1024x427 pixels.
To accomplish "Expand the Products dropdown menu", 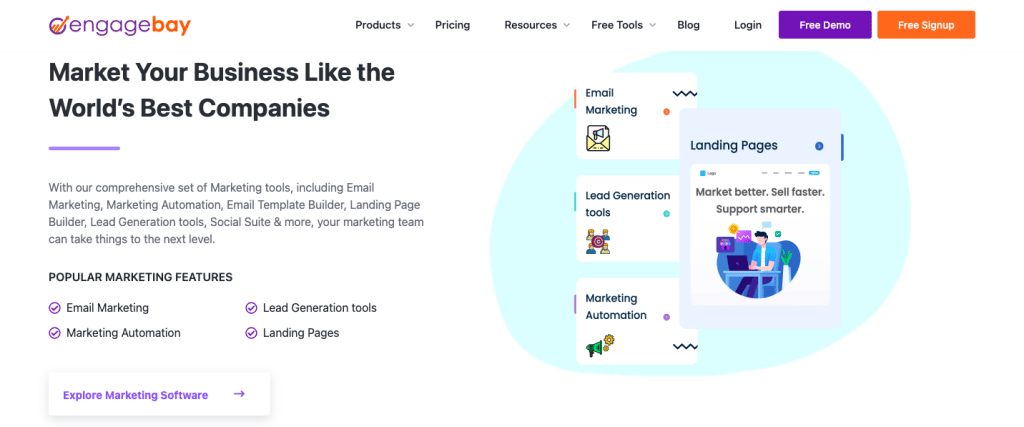I will (384, 25).
